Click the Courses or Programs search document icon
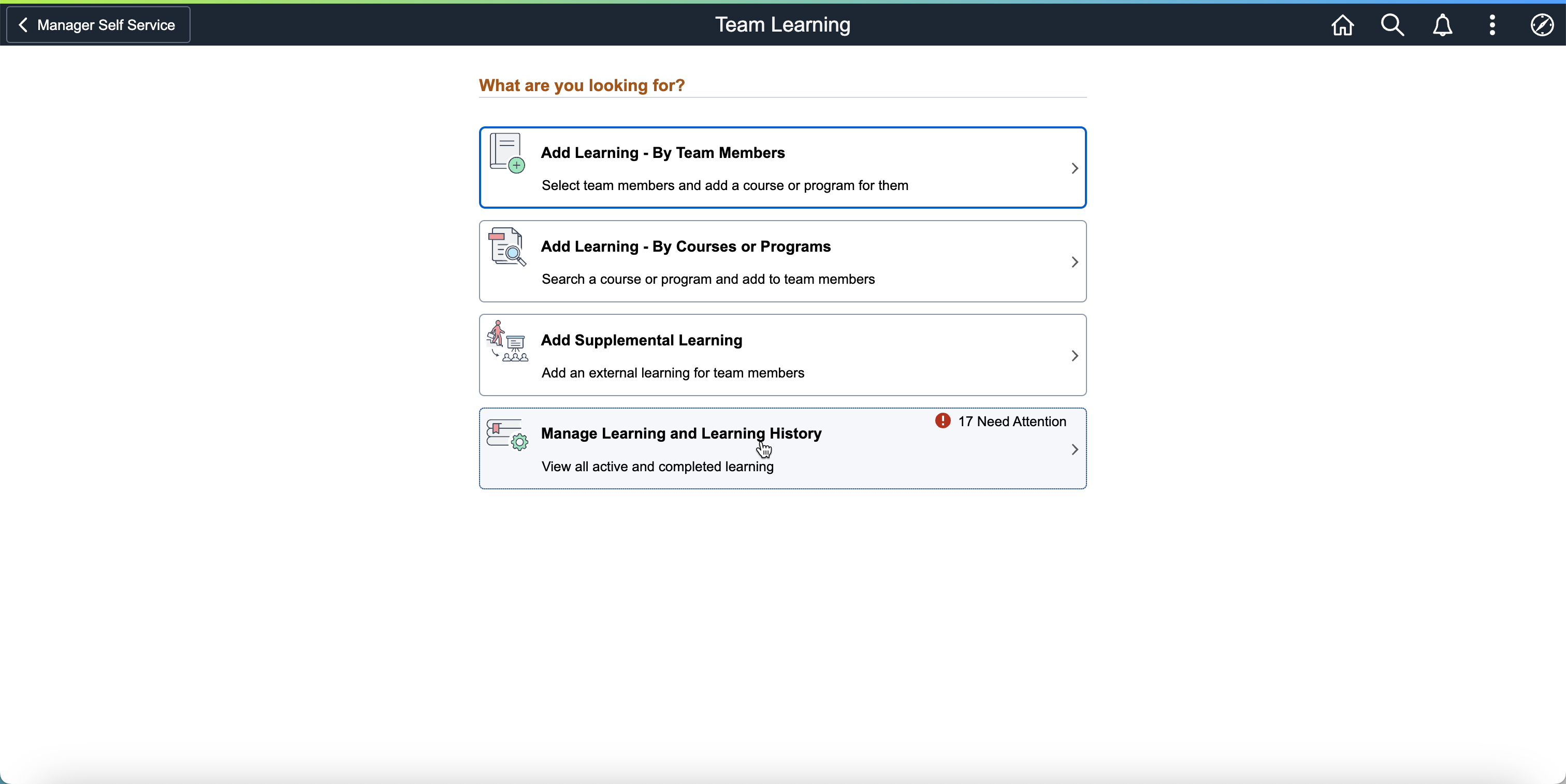Screen dimensions: 1566x784 [x=507, y=246]
